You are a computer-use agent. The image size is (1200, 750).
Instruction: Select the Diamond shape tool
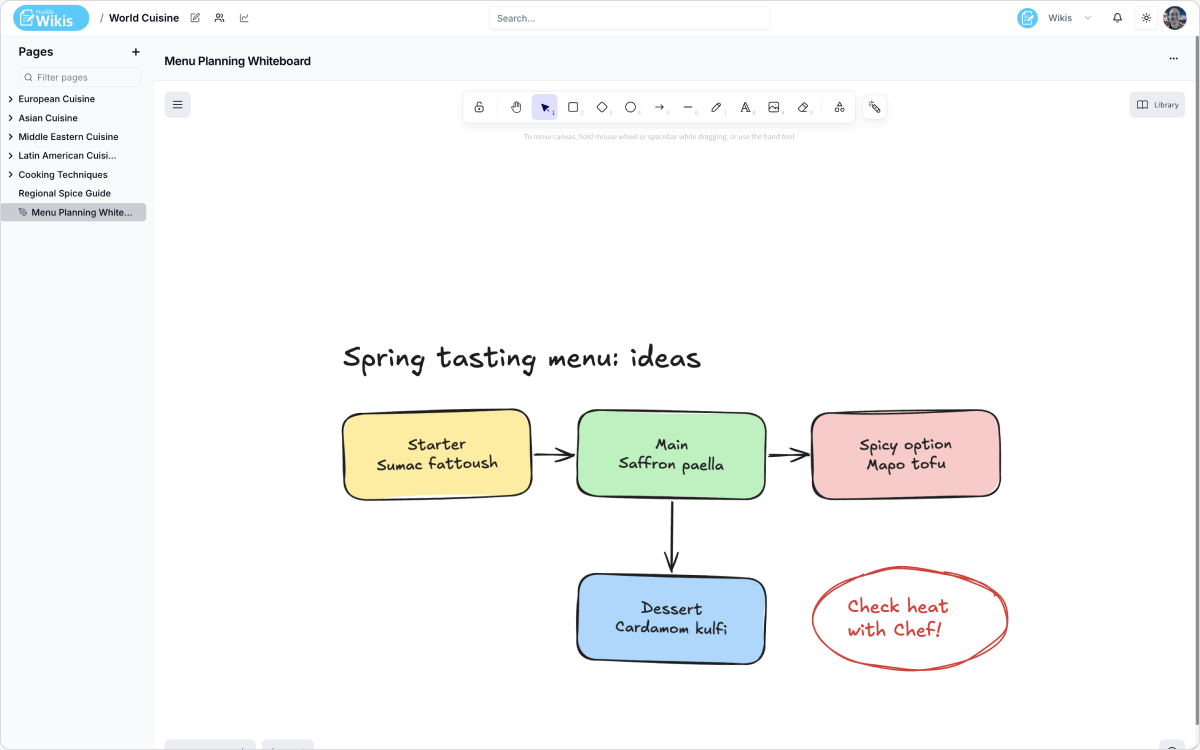click(x=602, y=107)
